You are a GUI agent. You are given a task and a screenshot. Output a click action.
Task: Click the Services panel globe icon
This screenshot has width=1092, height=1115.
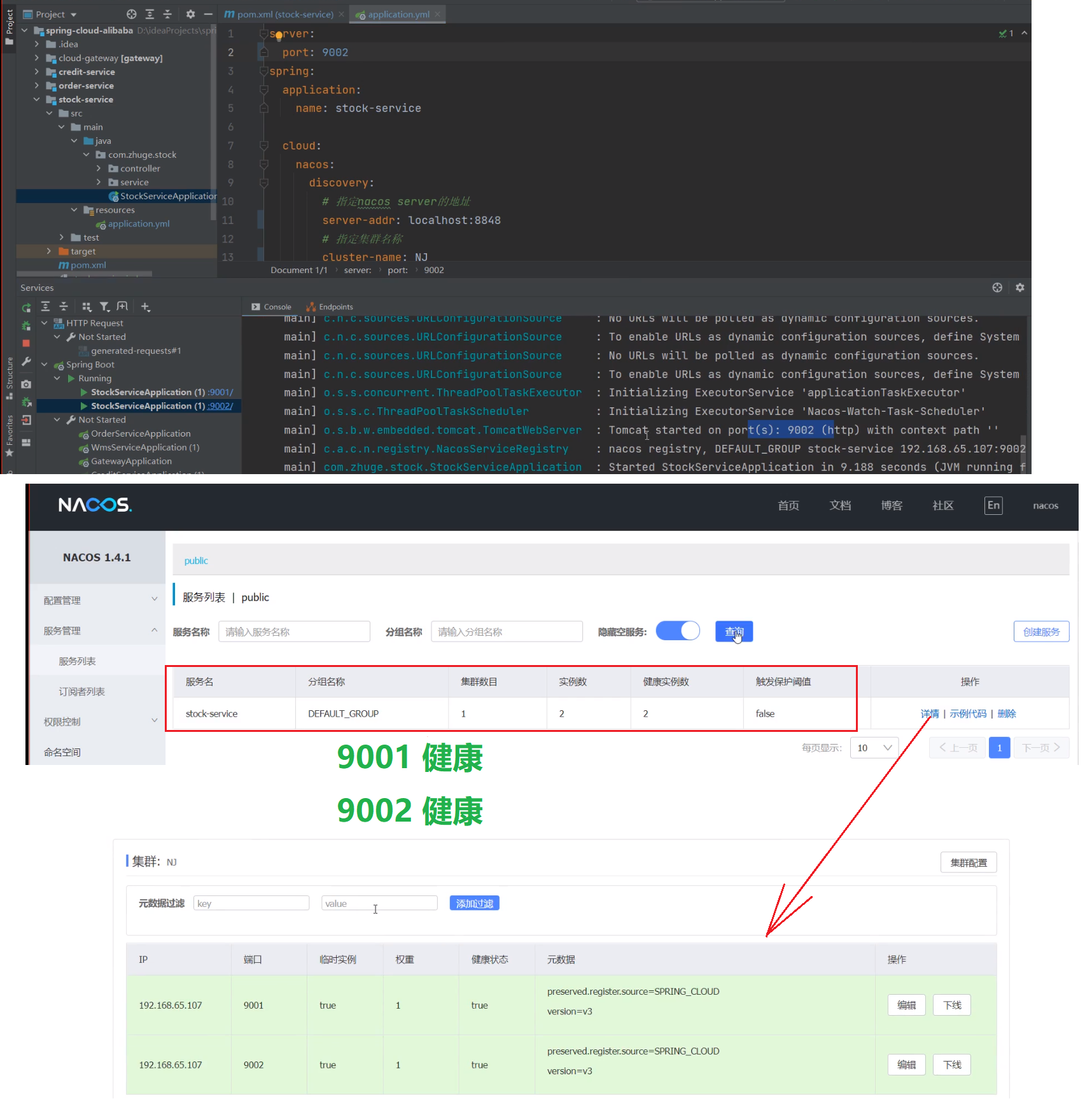[x=997, y=288]
